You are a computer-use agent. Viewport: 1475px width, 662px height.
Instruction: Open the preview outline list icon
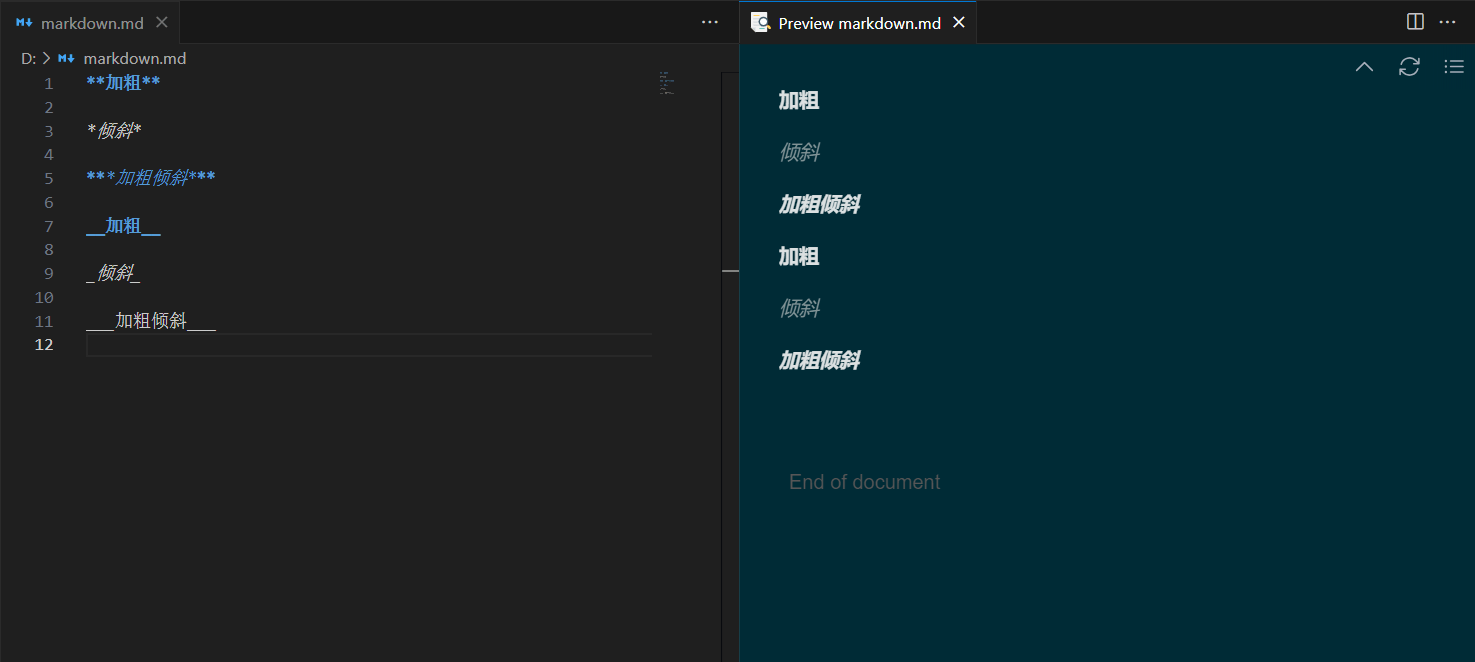coord(1454,67)
